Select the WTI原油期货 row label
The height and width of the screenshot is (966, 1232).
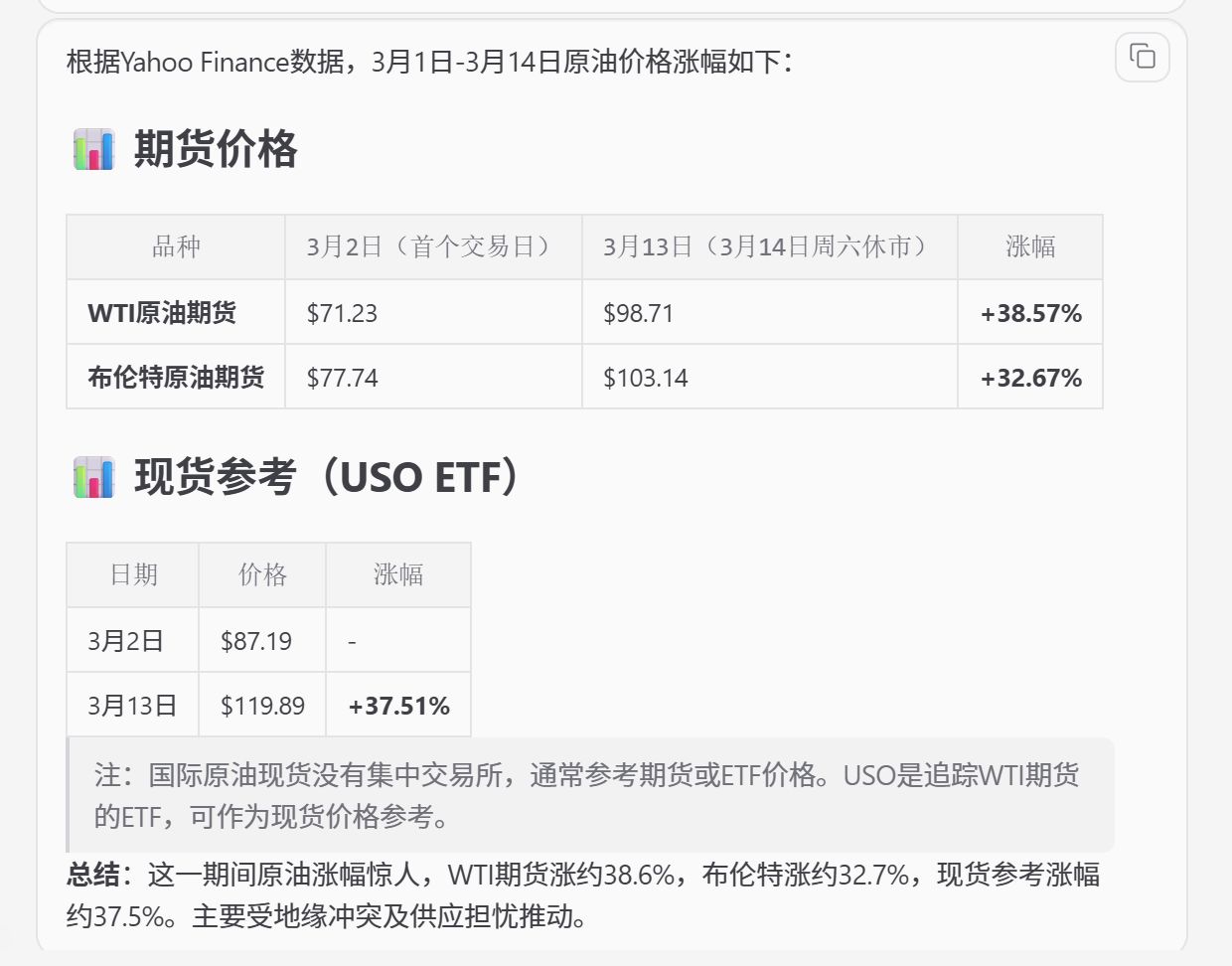pyautogui.click(x=162, y=313)
